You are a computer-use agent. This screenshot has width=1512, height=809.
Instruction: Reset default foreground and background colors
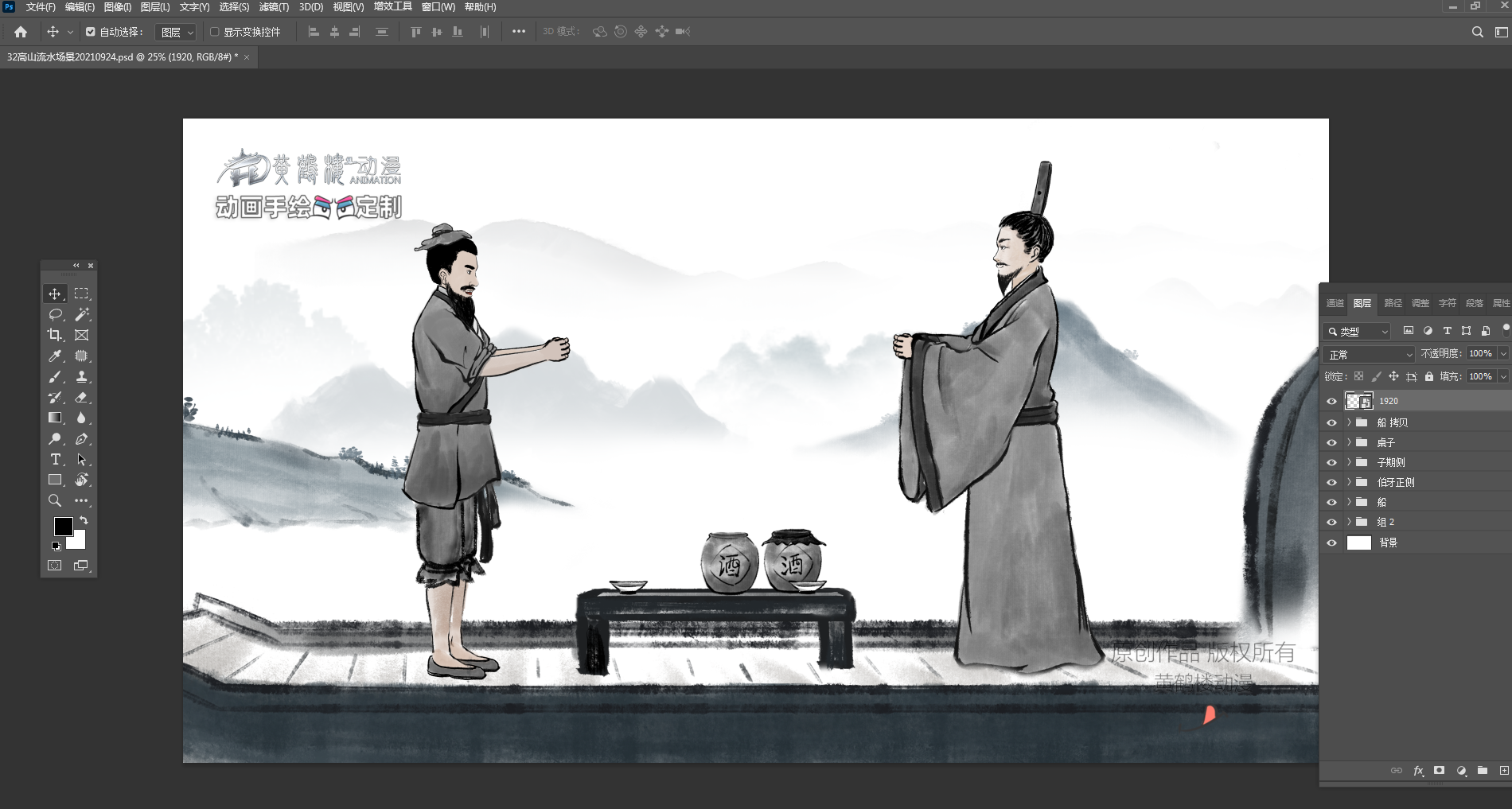[x=56, y=546]
